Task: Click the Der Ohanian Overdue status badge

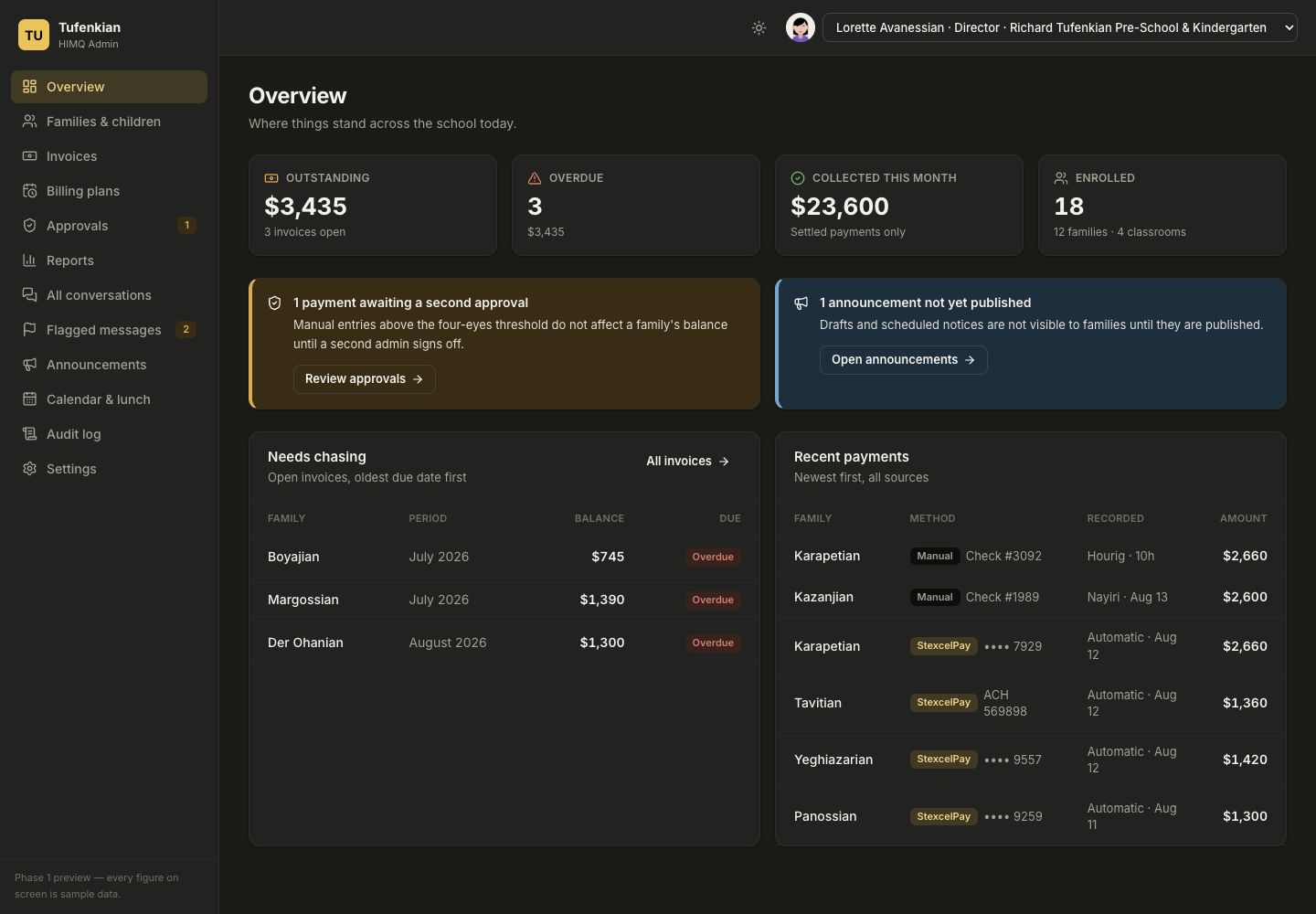Action: [713, 643]
